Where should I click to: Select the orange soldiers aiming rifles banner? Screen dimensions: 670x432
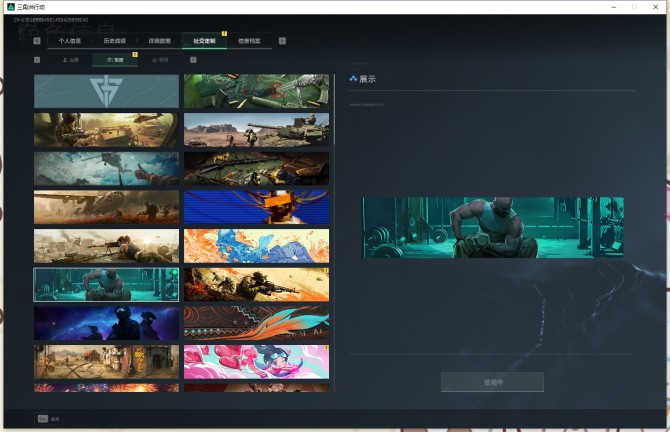click(x=256, y=285)
